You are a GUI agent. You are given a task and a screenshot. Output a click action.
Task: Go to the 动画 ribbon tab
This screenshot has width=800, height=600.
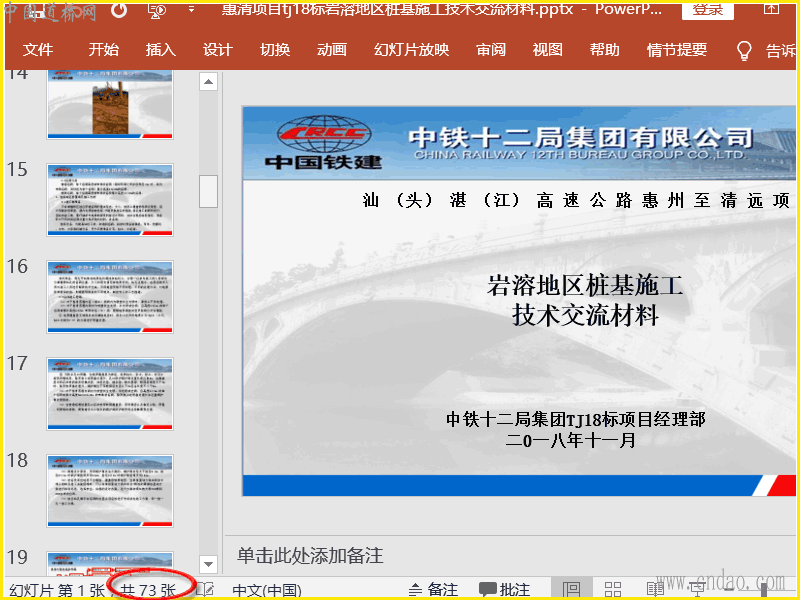pos(332,50)
